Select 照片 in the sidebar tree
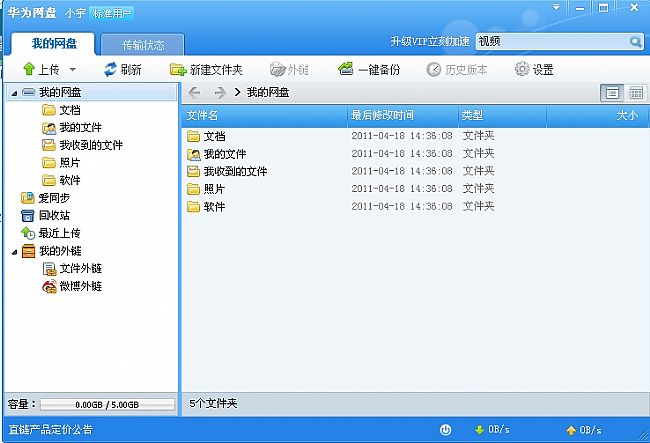Viewport: 650px width, 443px height. (x=61, y=162)
